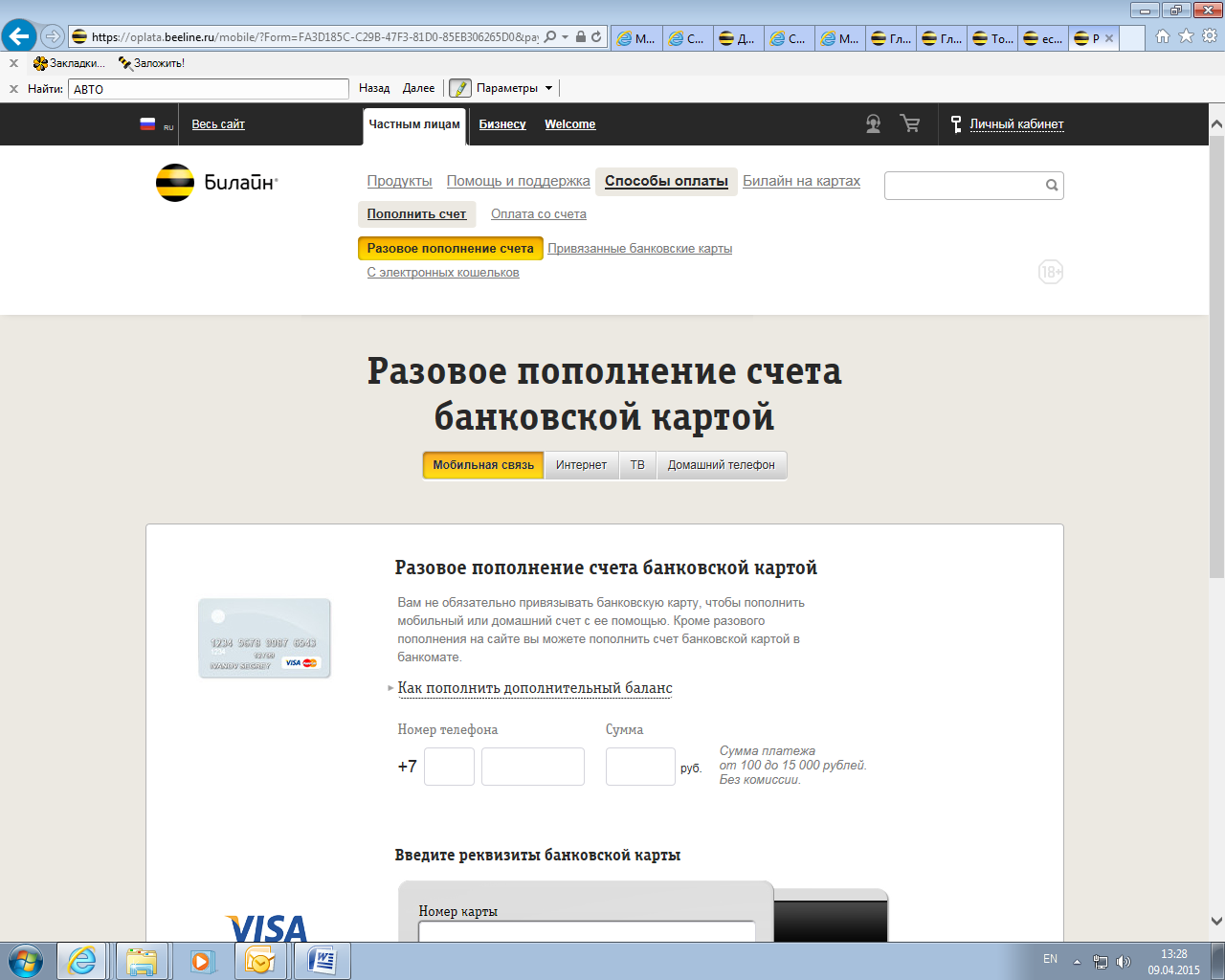
Task: Switch to the 'Д...' browser tab
Action: (738, 38)
